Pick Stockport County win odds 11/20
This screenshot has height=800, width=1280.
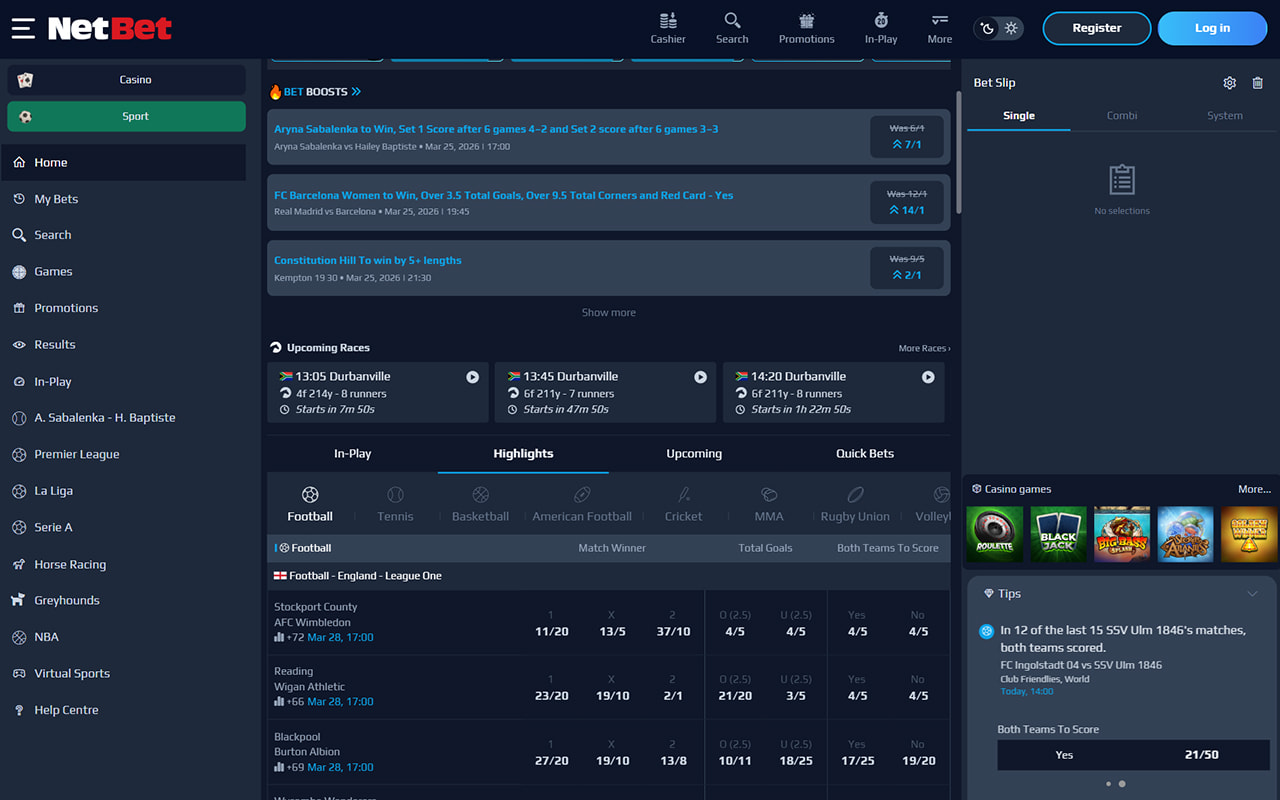551,623
